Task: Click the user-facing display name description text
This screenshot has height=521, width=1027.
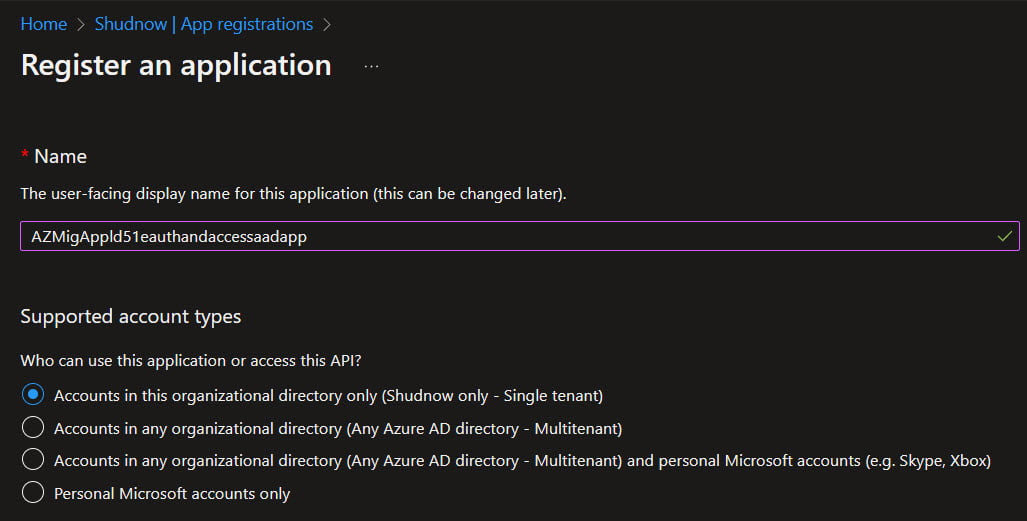Action: coord(293,194)
